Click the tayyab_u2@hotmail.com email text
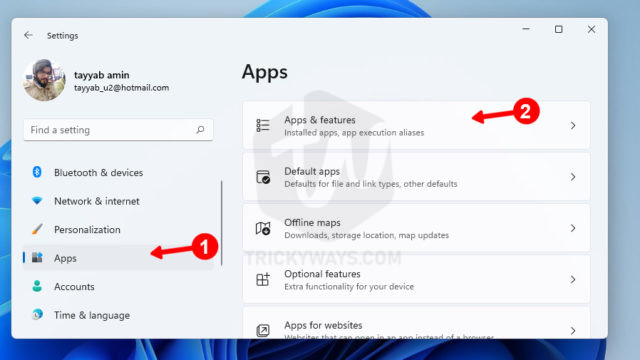Image resolution: width=640 pixels, height=360 pixels. coord(121,88)
